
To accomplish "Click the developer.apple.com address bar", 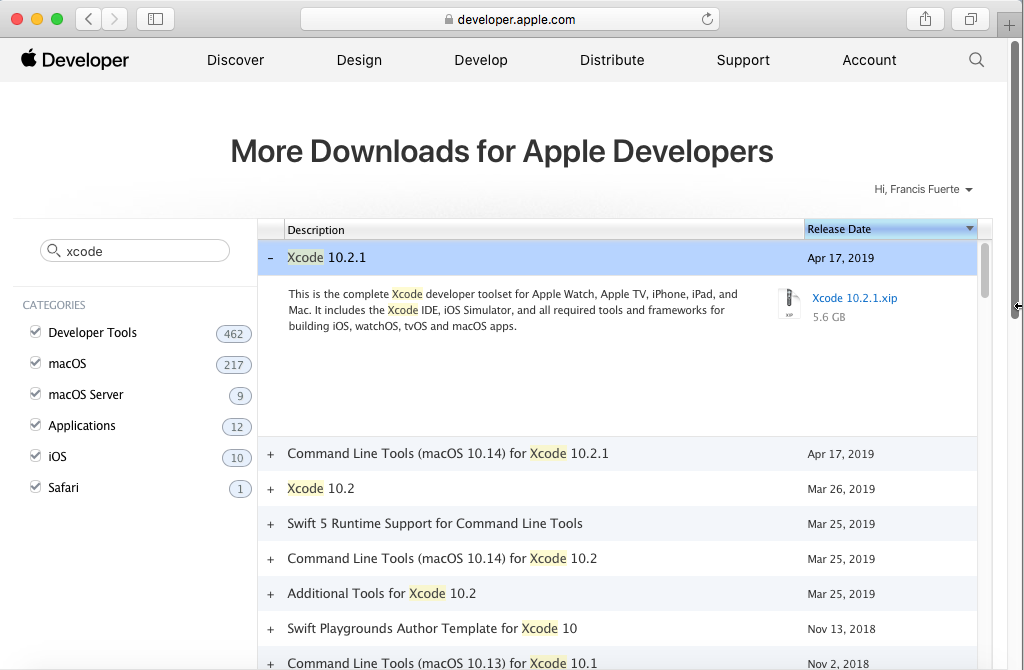I will tap(509, 19).
